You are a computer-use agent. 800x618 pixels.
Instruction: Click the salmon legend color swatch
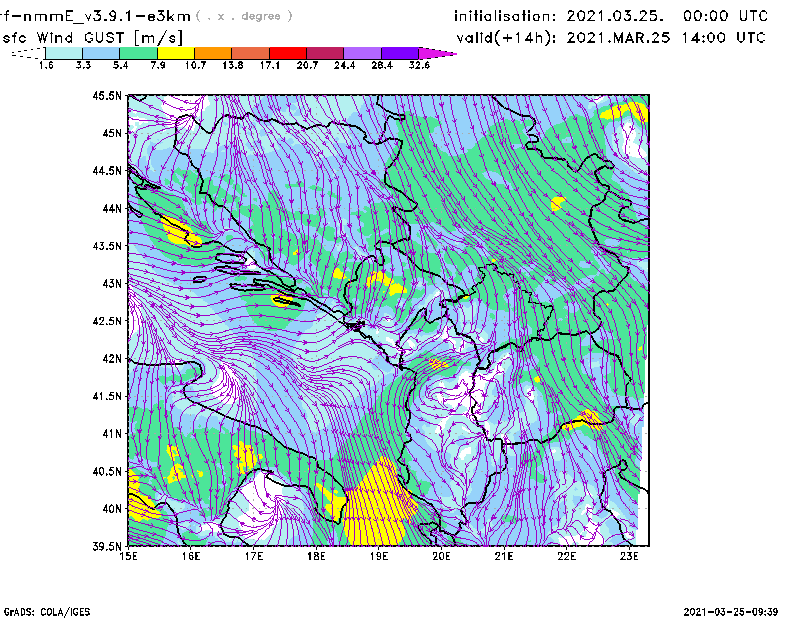point(251,53)
